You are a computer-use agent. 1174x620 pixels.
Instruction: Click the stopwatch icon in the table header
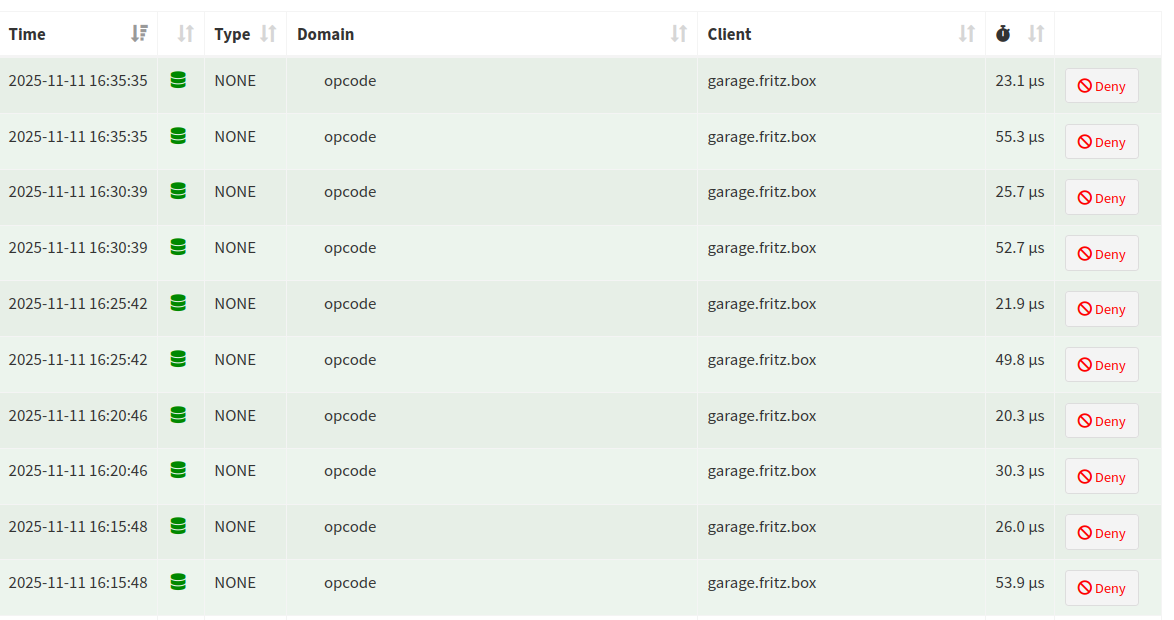coord(1003,34)
